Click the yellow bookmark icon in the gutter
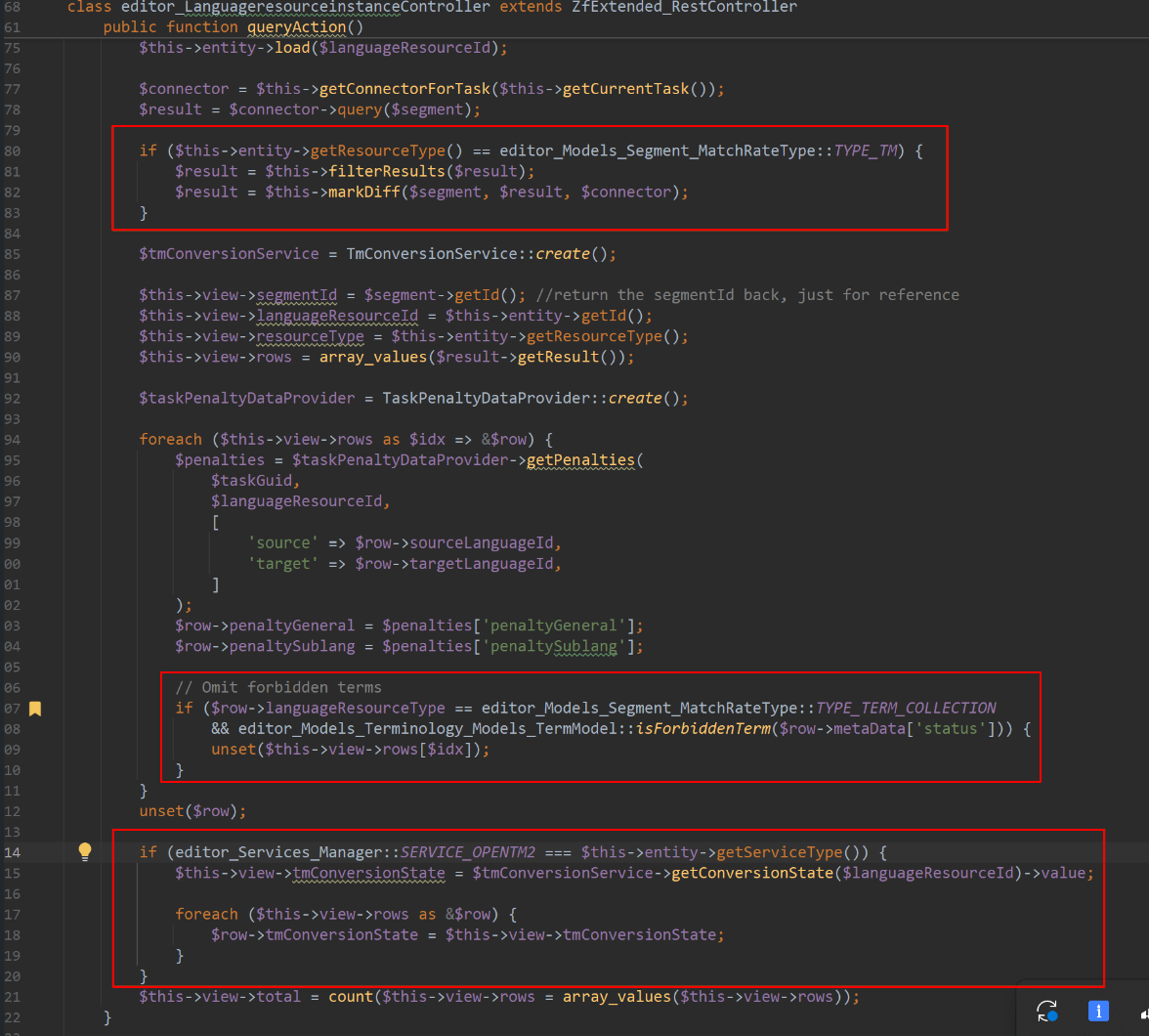This screenshot has height=1036, width=1149. (x=35, y=709)
